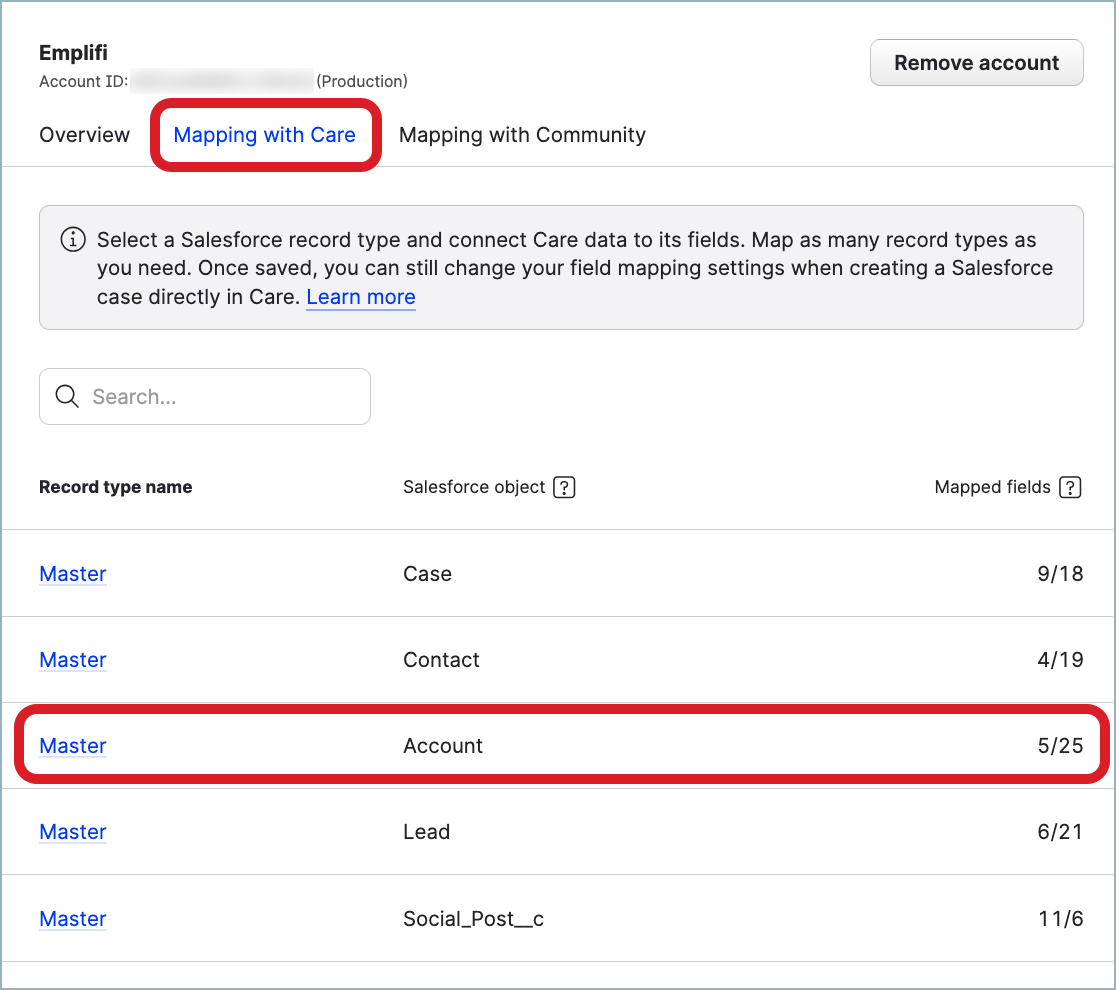The height and width of the screenshot is (990, 1116).
Task: Click the 4/19 mapped fields value
Action: pos(1060,660)
